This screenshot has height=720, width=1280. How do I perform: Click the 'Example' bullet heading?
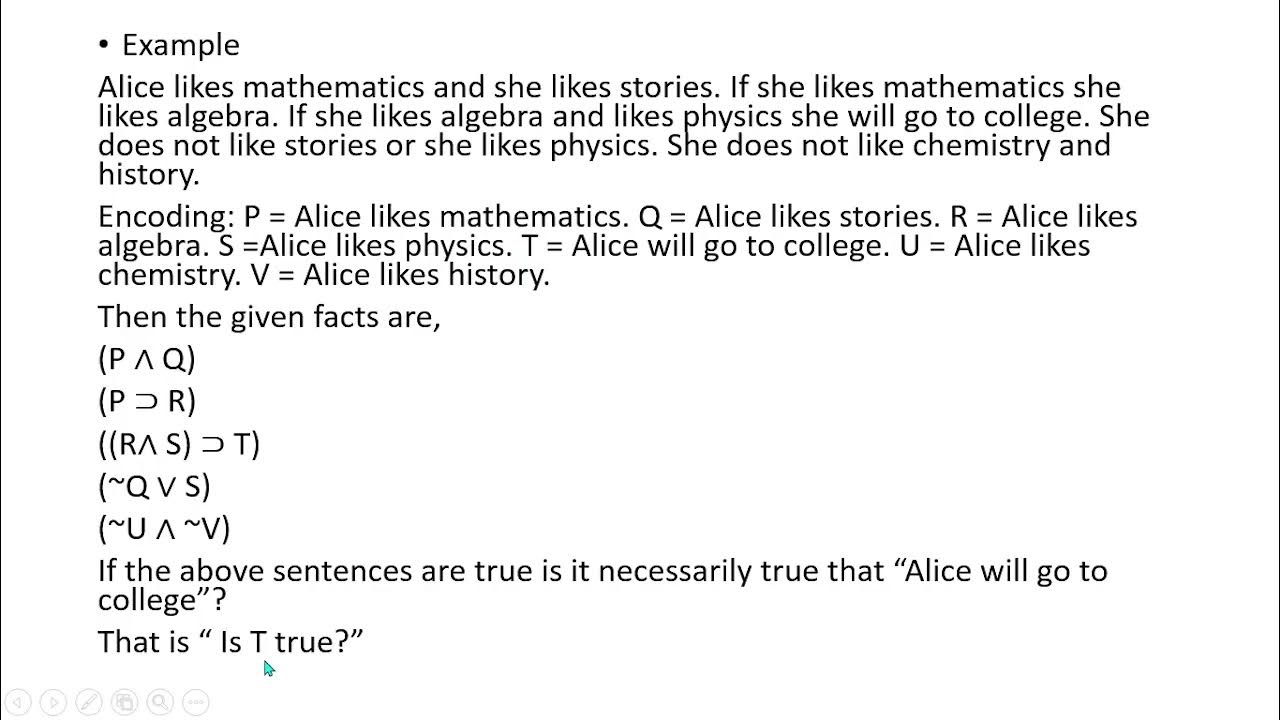181,45
